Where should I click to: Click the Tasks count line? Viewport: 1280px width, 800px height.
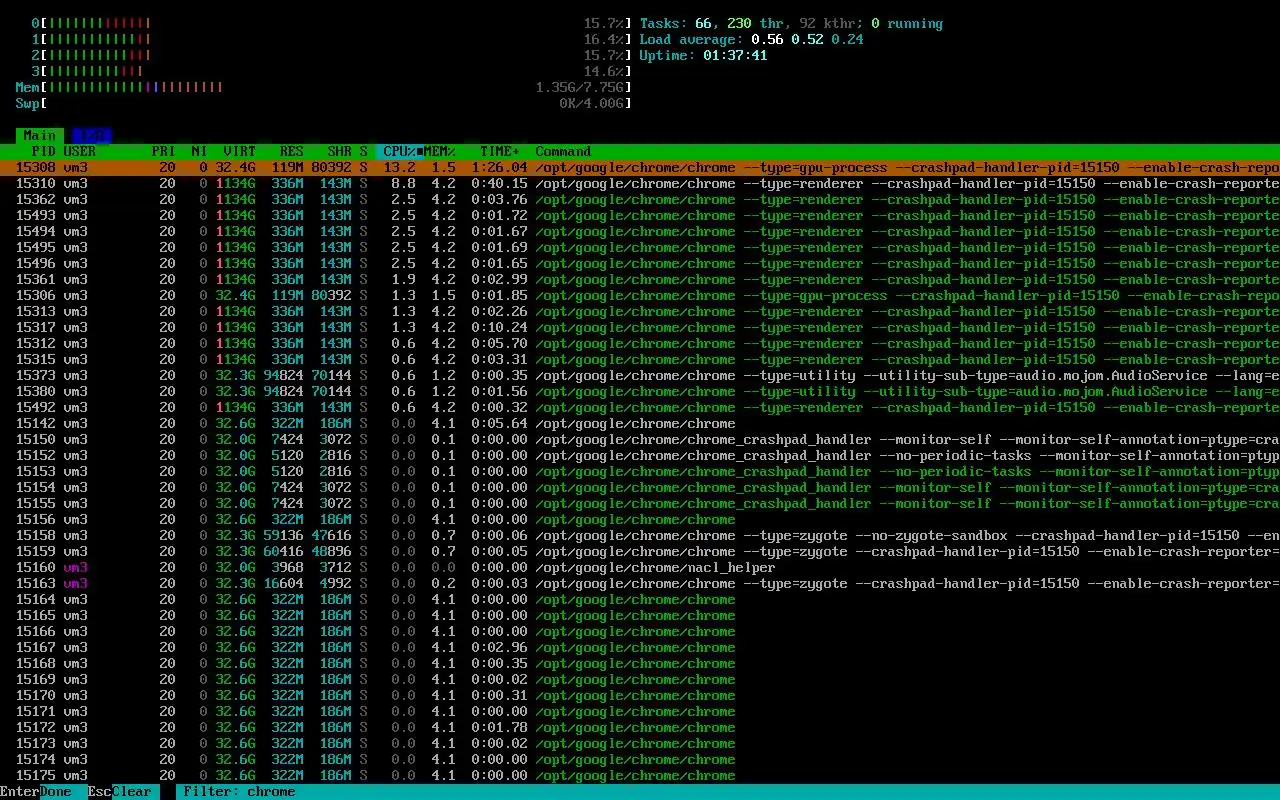click(791, 23)
